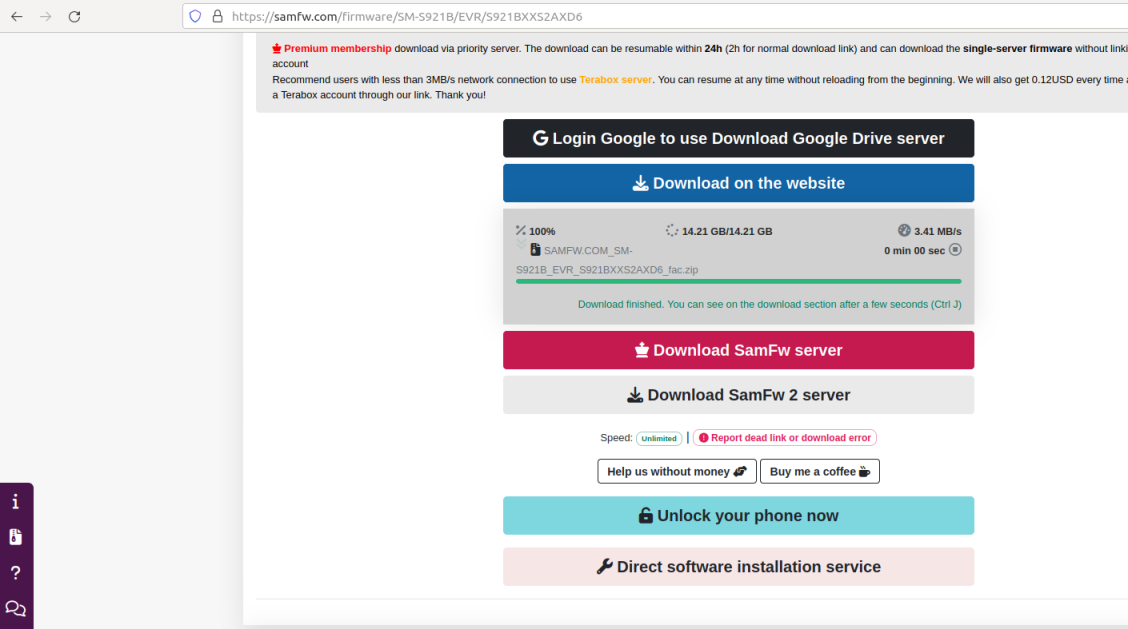
Task: Click Buy me a coffee button
Action: click(819, 471)
